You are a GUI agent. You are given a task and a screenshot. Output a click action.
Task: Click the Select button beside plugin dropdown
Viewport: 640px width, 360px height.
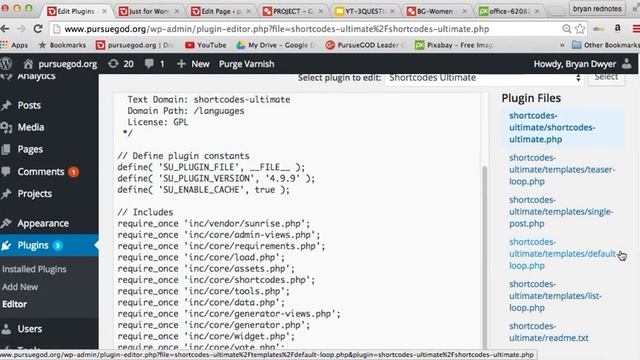tap(606, 78)
